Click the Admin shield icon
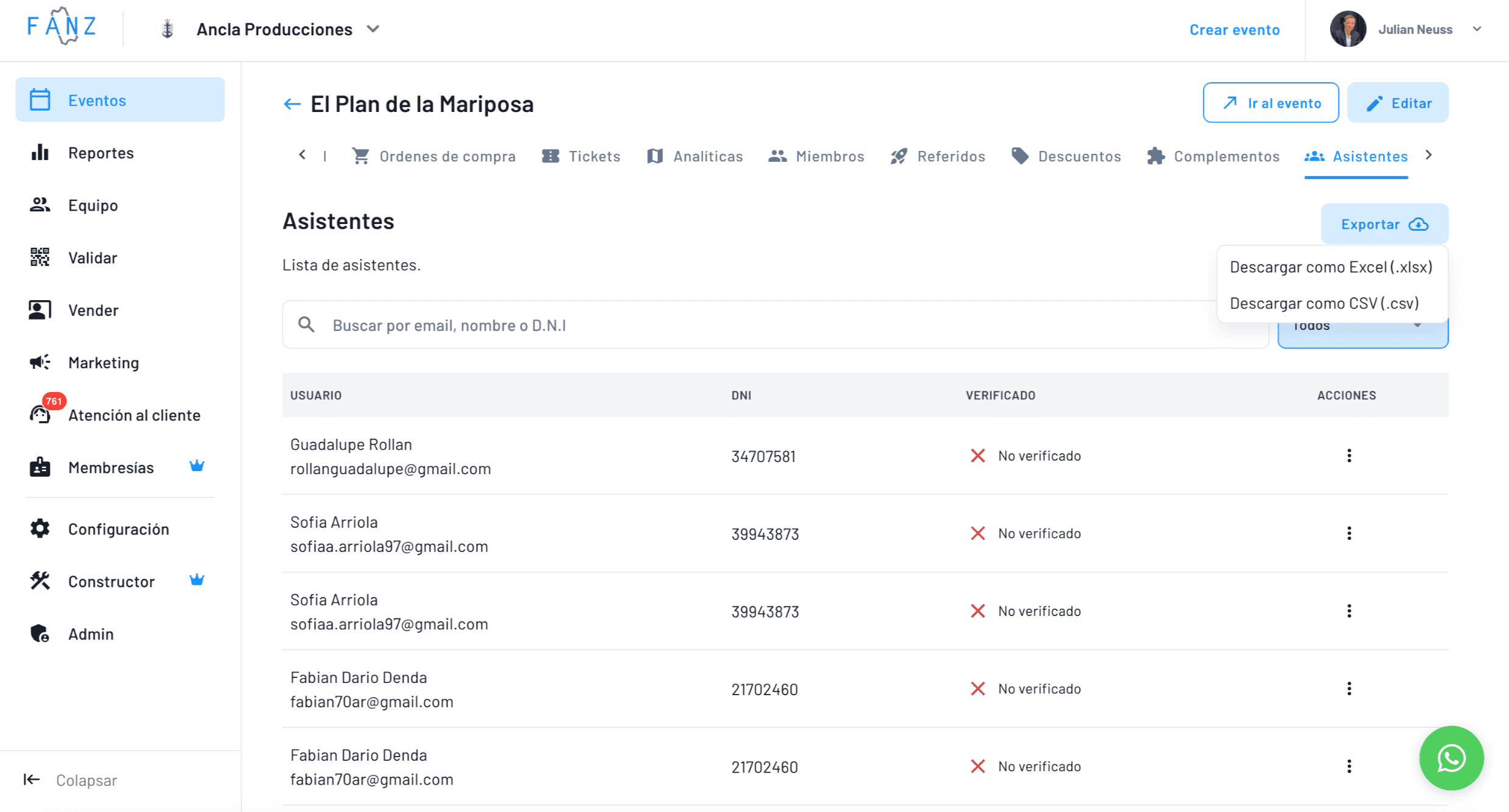The width and height of the screenshot is (1509, 812). (x=40, y=634)
